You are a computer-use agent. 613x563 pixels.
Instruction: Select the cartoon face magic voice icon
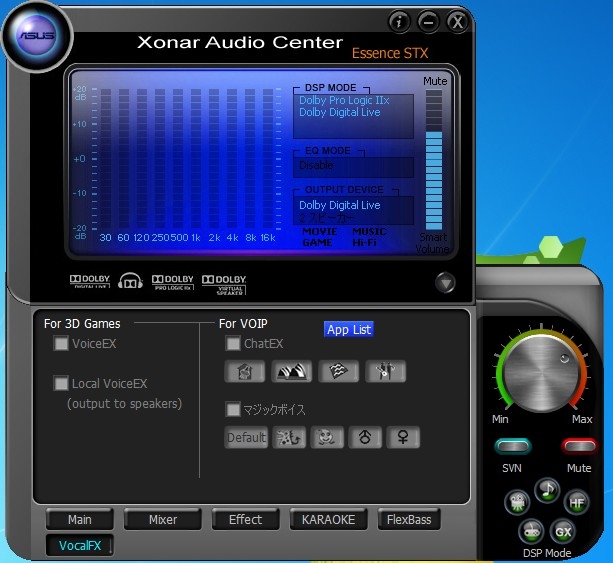tap(327, 437)
